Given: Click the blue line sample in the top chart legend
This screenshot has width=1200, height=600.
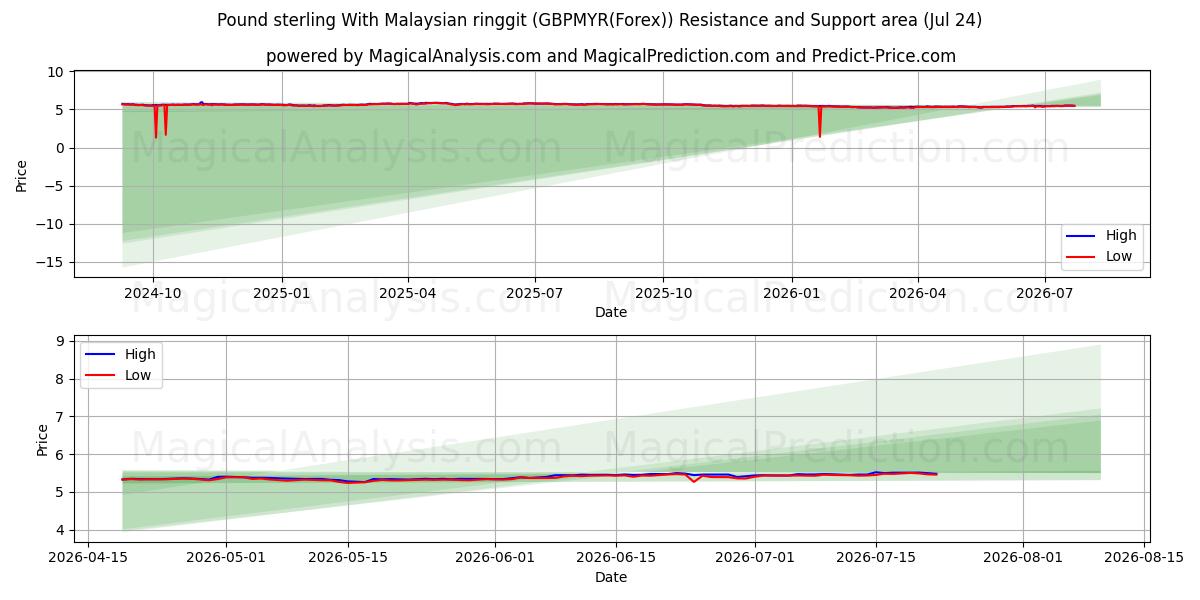Looking at the screenshot, I should tap(1081, 236).
